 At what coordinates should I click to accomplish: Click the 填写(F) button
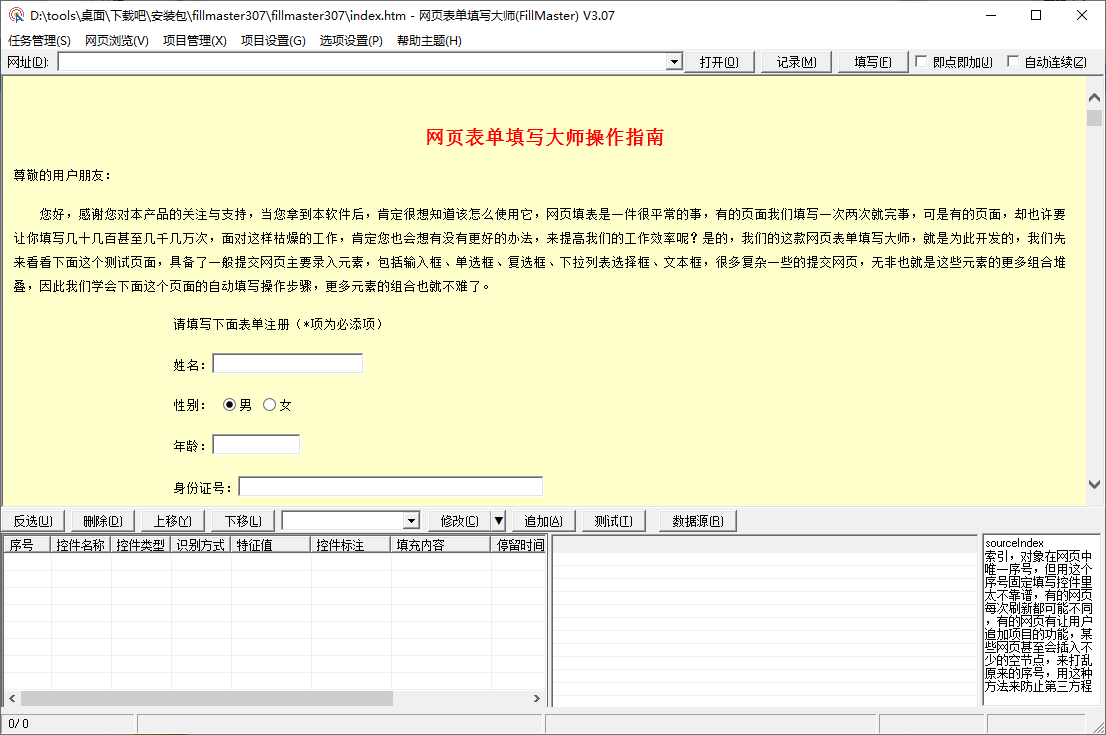873,62
